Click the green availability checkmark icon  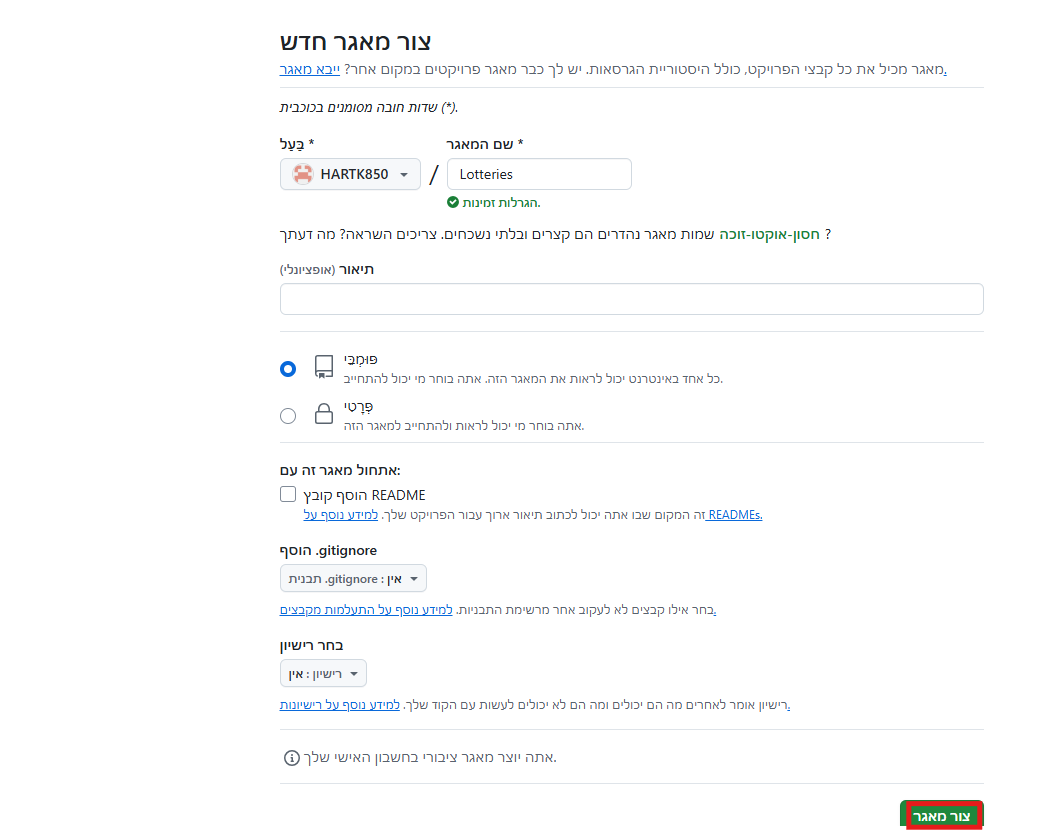(453, 202)
